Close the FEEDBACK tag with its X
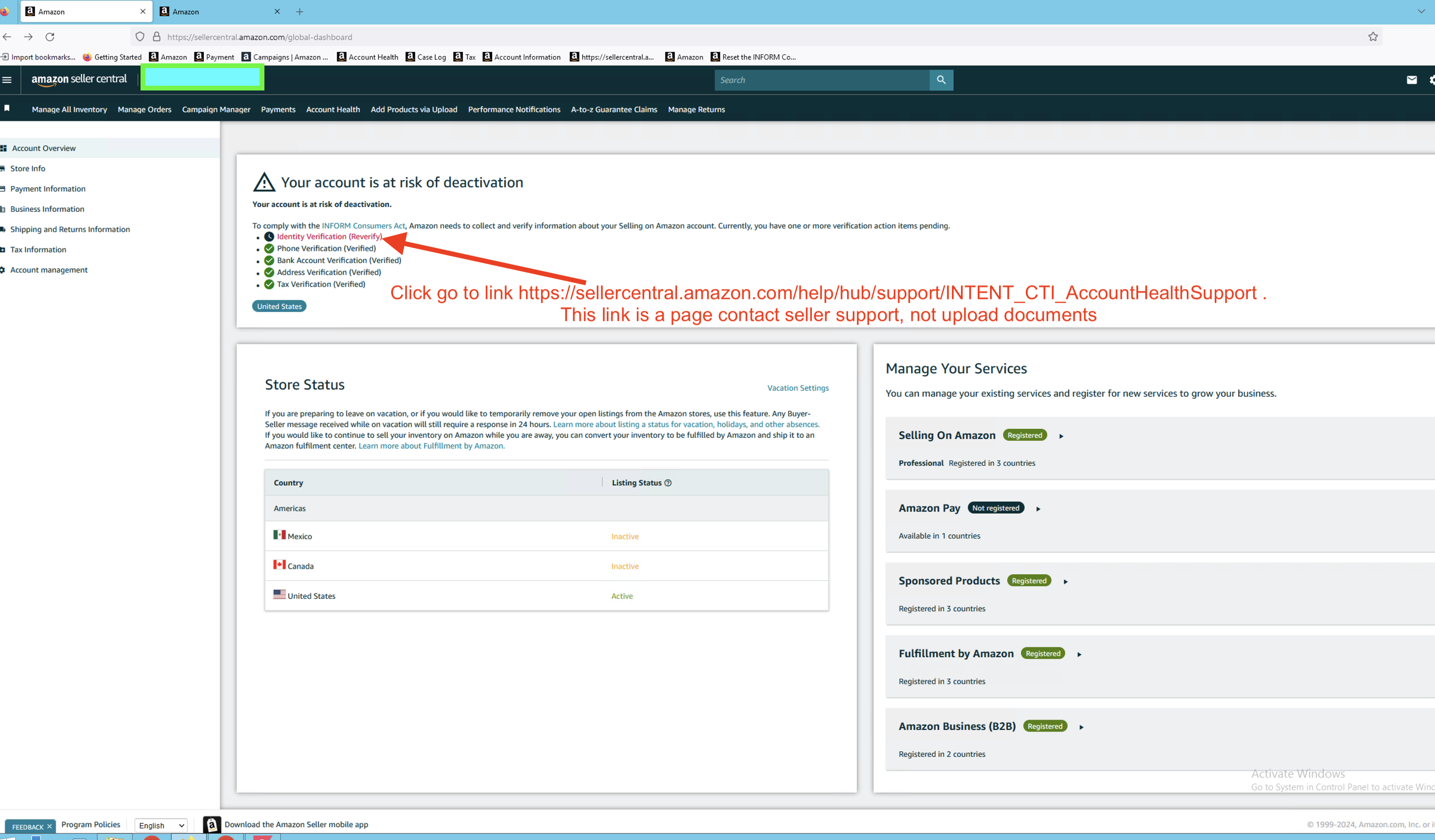Viewport: 1435px width, 840px height. pos(50,827)
